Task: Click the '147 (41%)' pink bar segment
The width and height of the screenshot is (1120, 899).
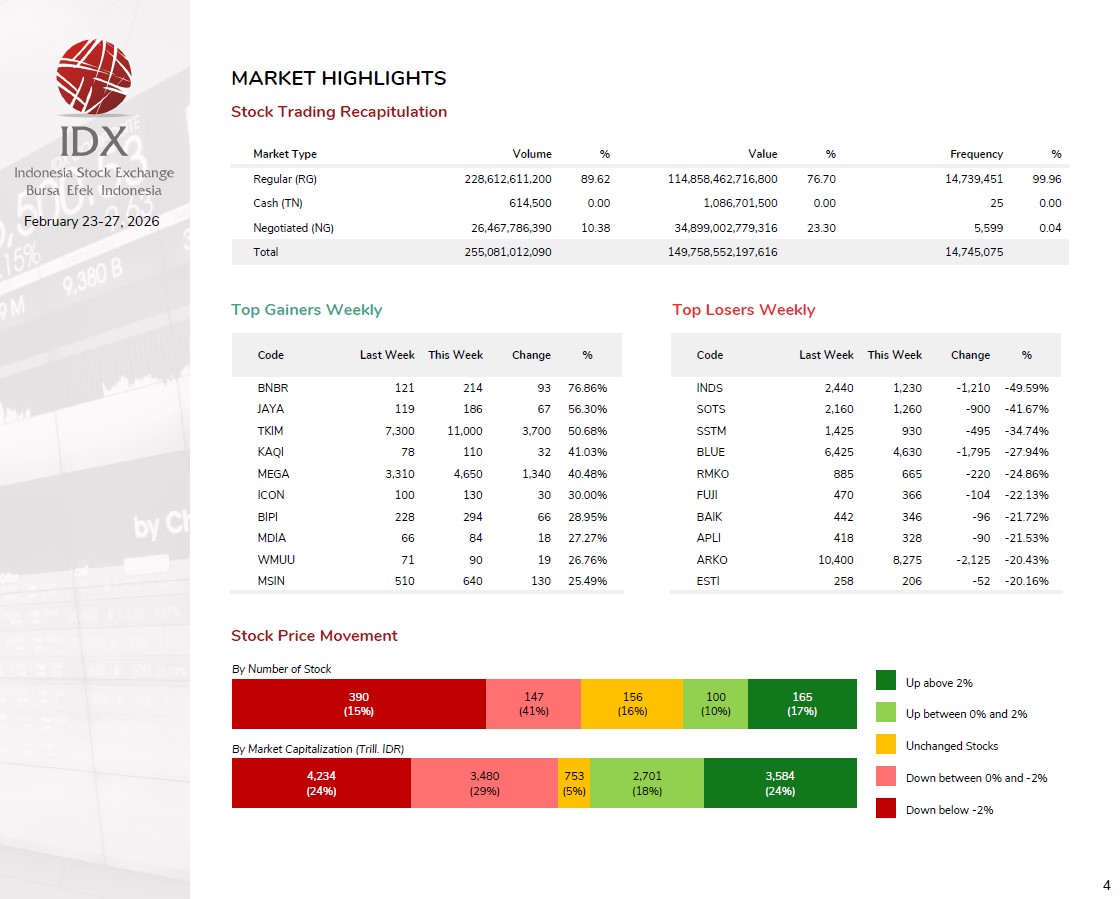Action: pyautogui.click(x=534, y=704)
